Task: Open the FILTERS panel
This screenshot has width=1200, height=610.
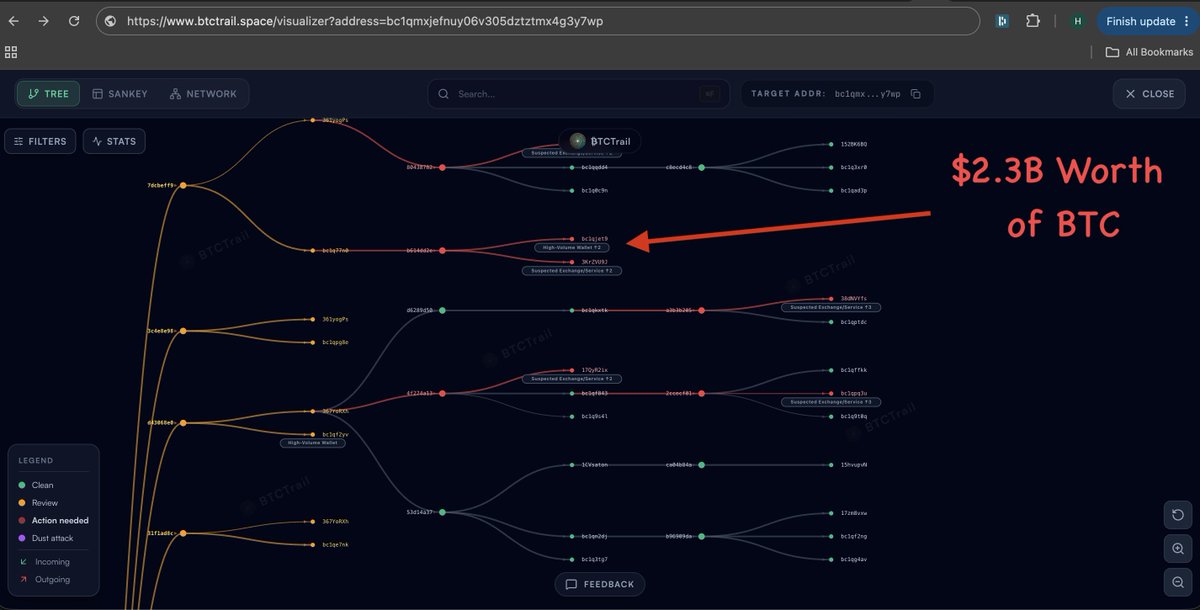Action: coord(40,141)
